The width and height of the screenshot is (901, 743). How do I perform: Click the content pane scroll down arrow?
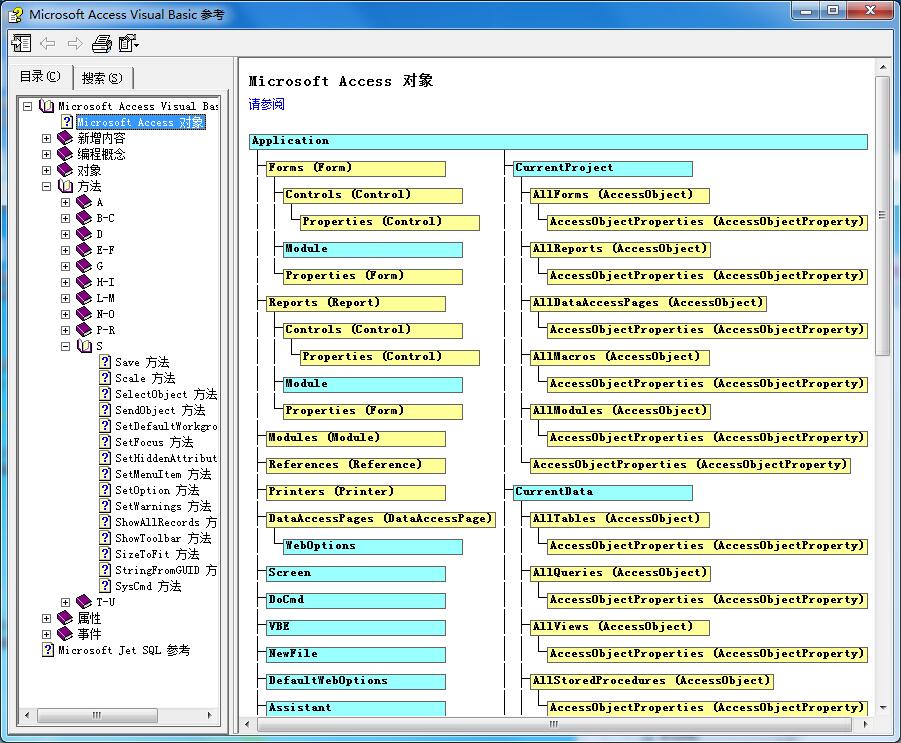click(882, 708)
